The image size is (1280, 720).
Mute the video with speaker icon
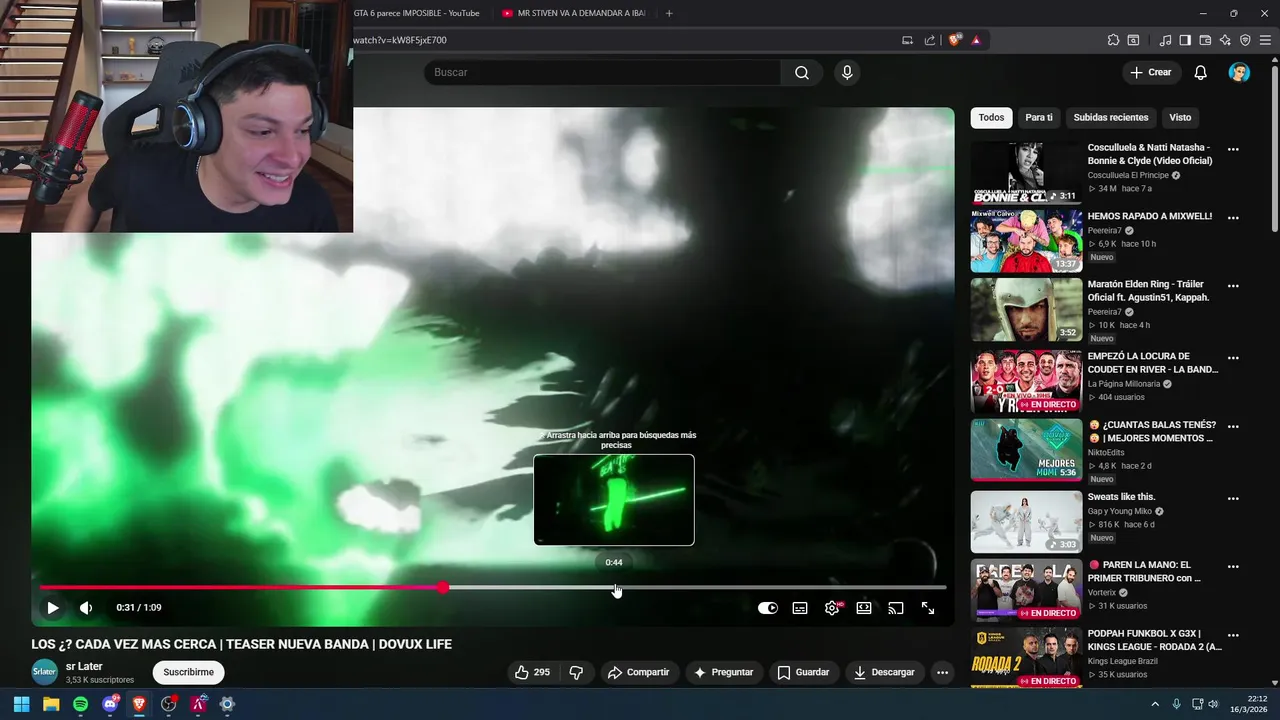click(x=86, y=608)
